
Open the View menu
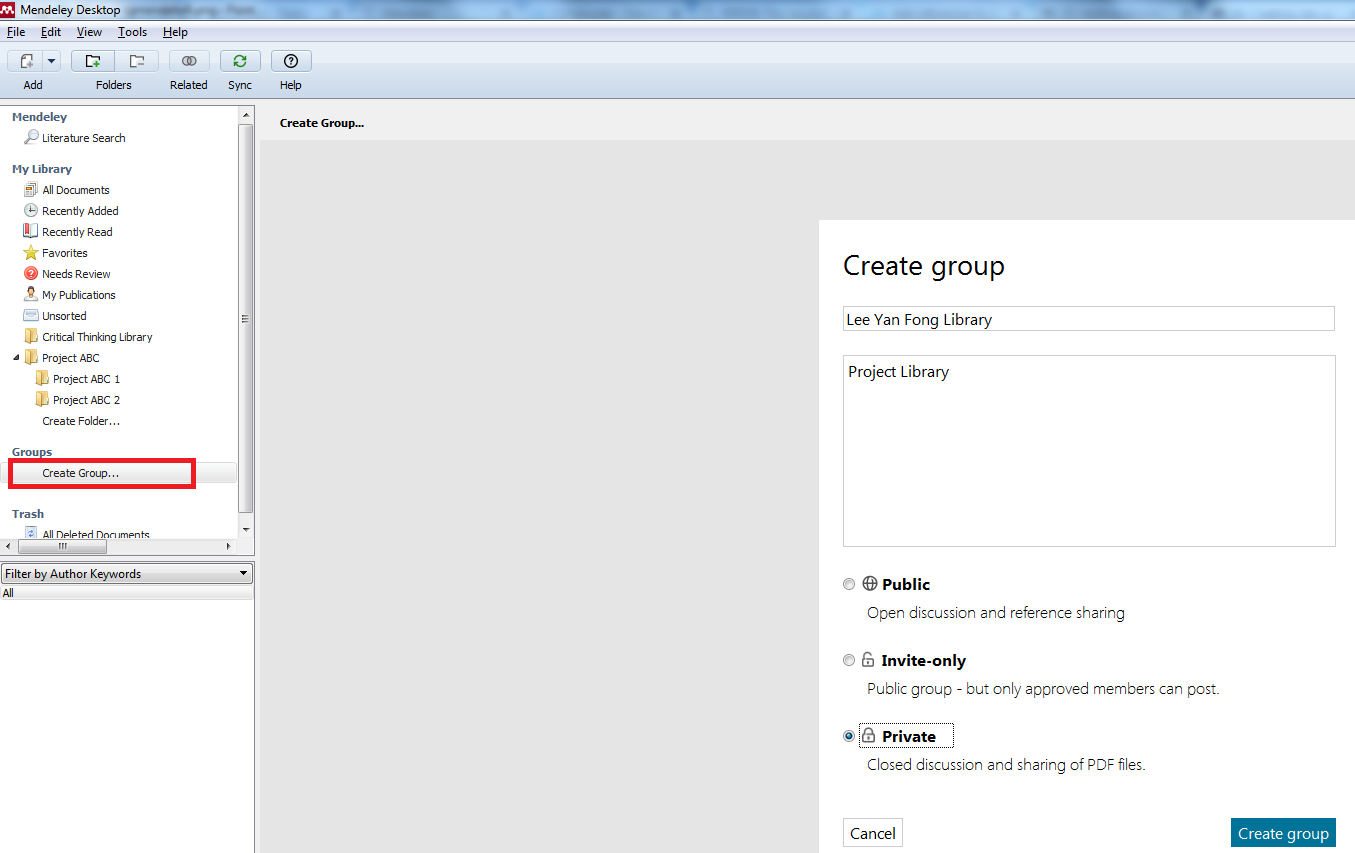pos(89,32)
